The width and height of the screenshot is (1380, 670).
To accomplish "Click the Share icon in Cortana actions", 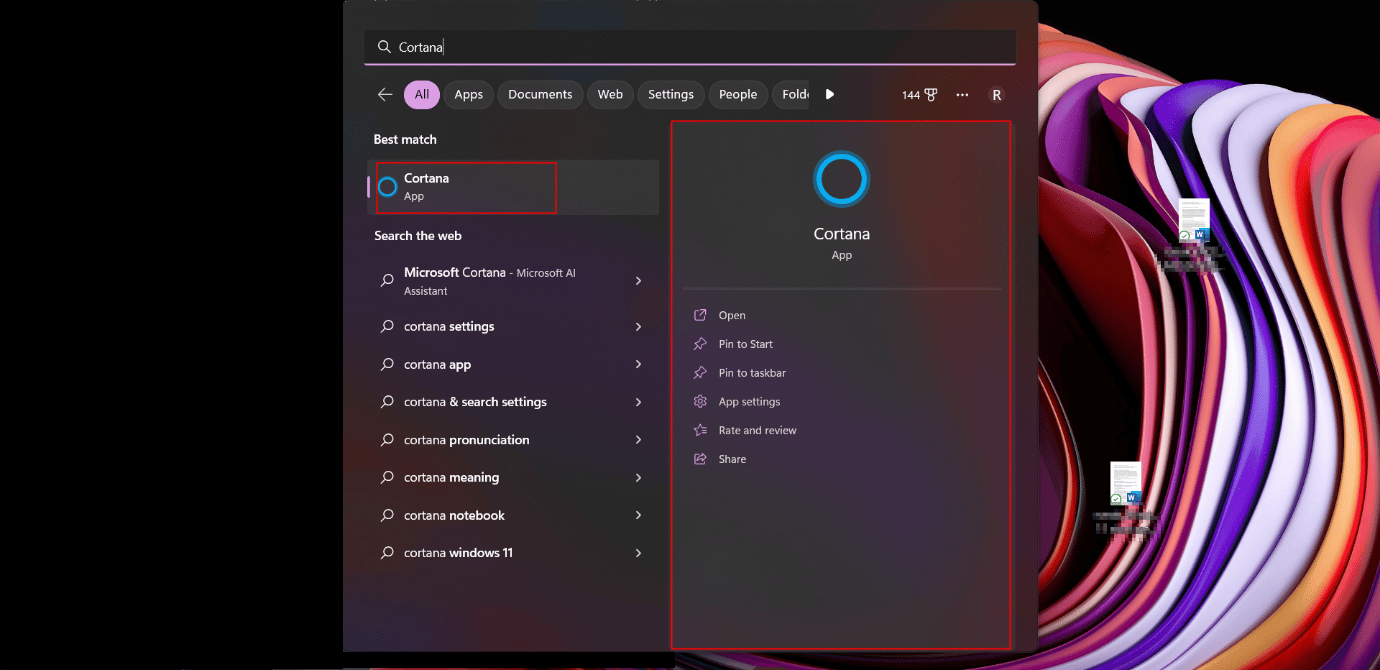I will click(700, 459).
